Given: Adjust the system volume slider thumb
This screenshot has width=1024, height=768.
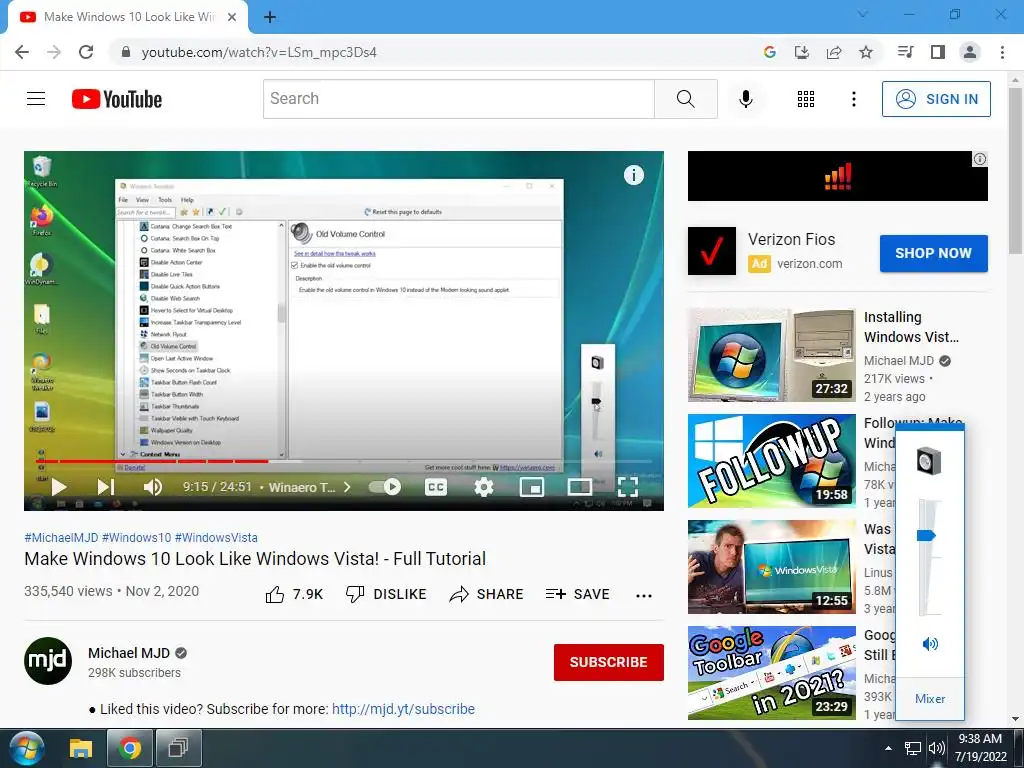Looking at the screenshot, I should pyautogui.click(x=927, y=536).
